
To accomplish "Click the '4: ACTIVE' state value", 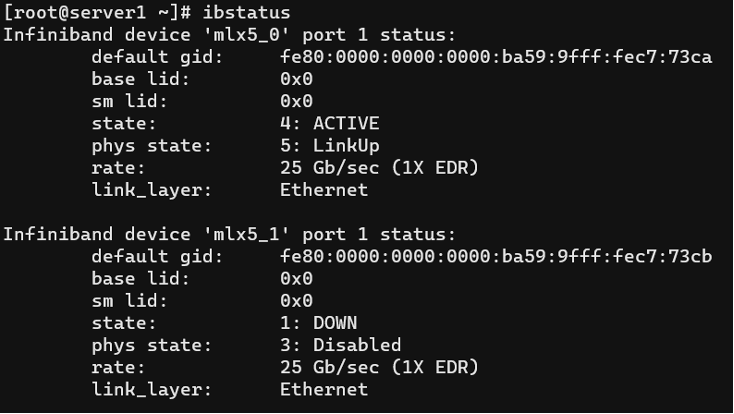I will click(x=330, y=123).
